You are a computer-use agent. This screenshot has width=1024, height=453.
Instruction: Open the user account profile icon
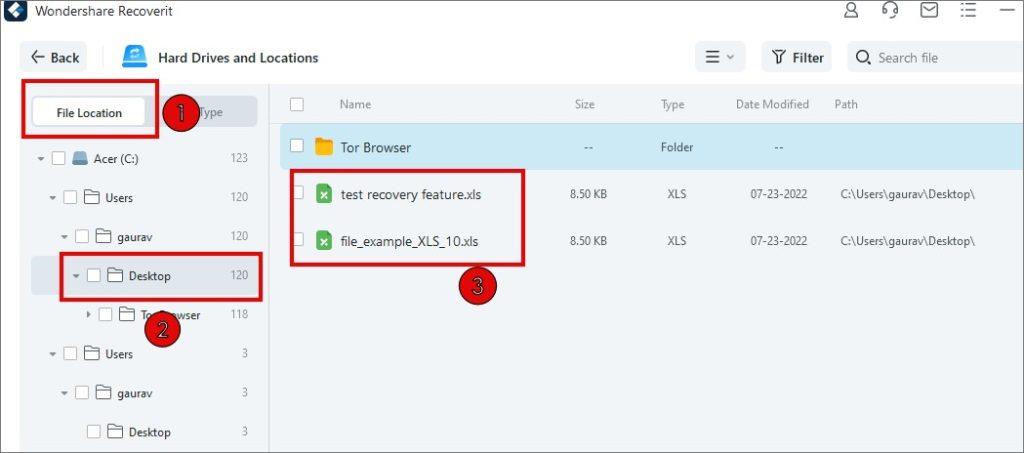pyautogui.click(x=851, y=10)
